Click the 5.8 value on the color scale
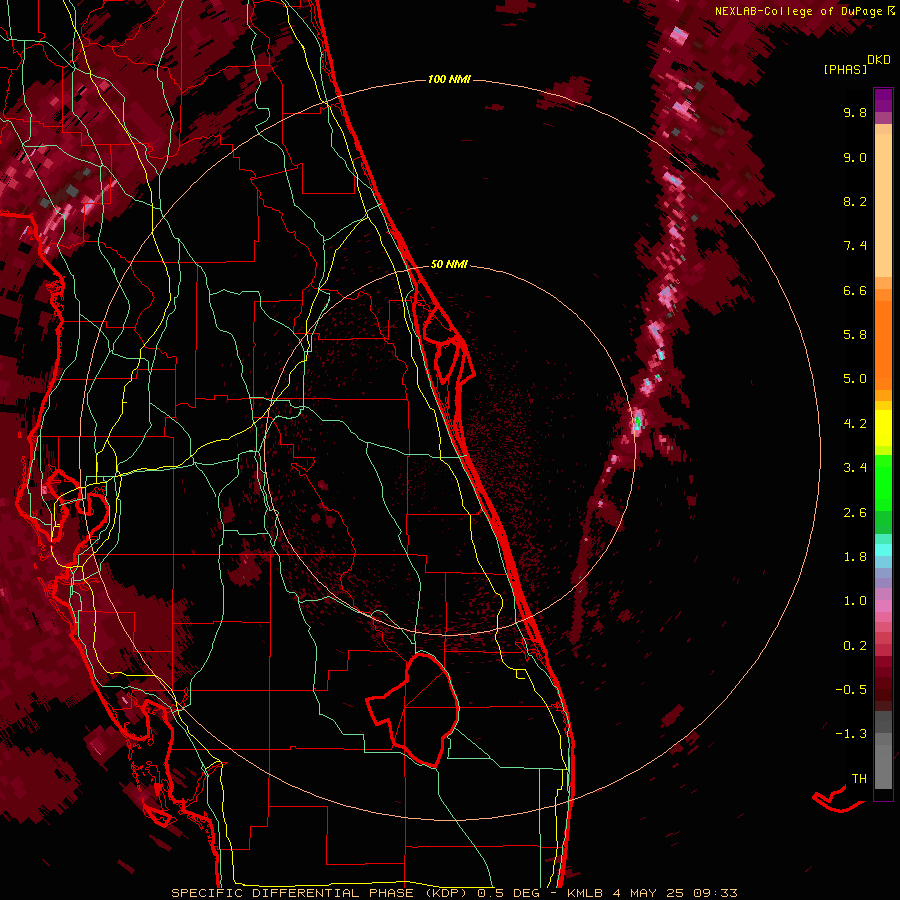This screenshot has width=900, height=900. coord(855,335)
